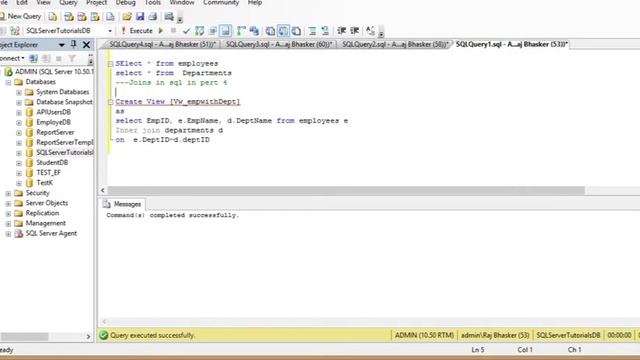Parse the query with the checkmark icon

pyautogui.click(x=187, y=31)
